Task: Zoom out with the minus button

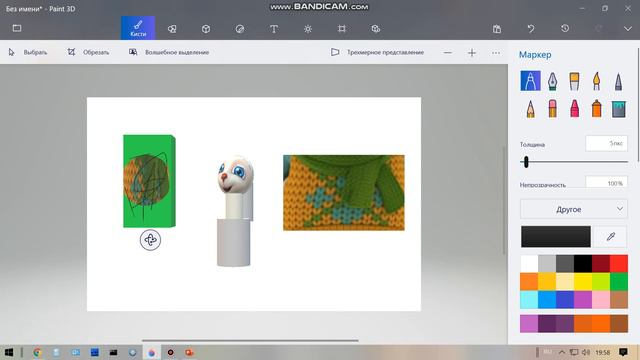Action: (448, 53)
